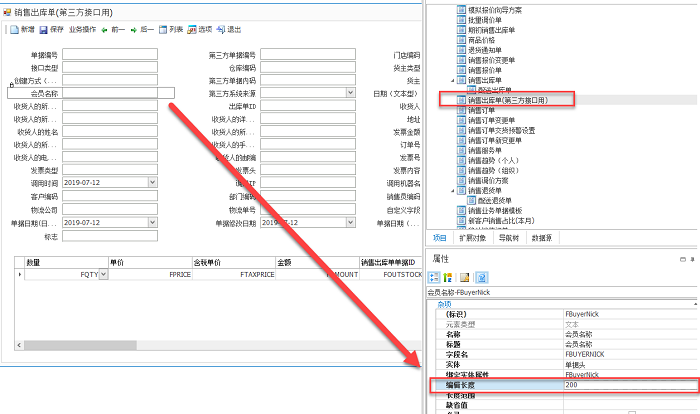Click the 保存 (Save) toolbar icon
700x414 pixels.
[45, 30]
